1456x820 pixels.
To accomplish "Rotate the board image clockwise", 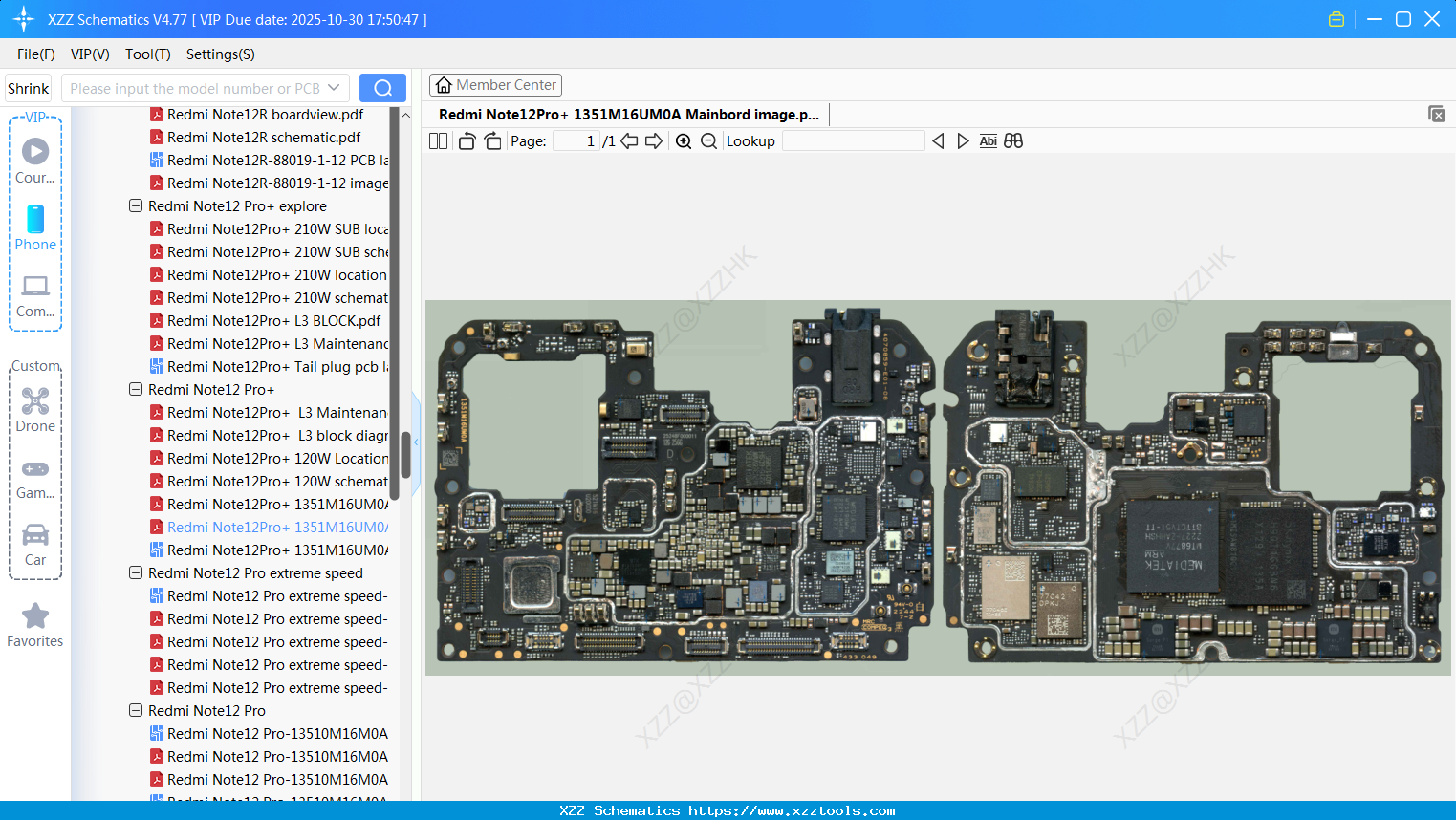I will [492, 140].
